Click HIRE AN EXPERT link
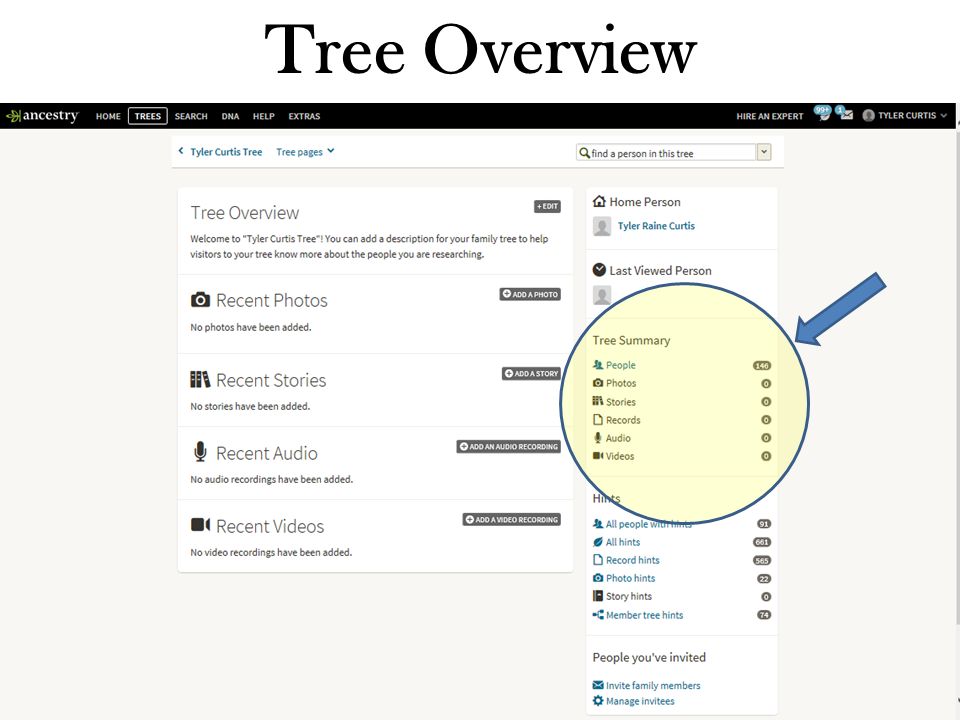The image size is (960, 720). tap(770, 116)
